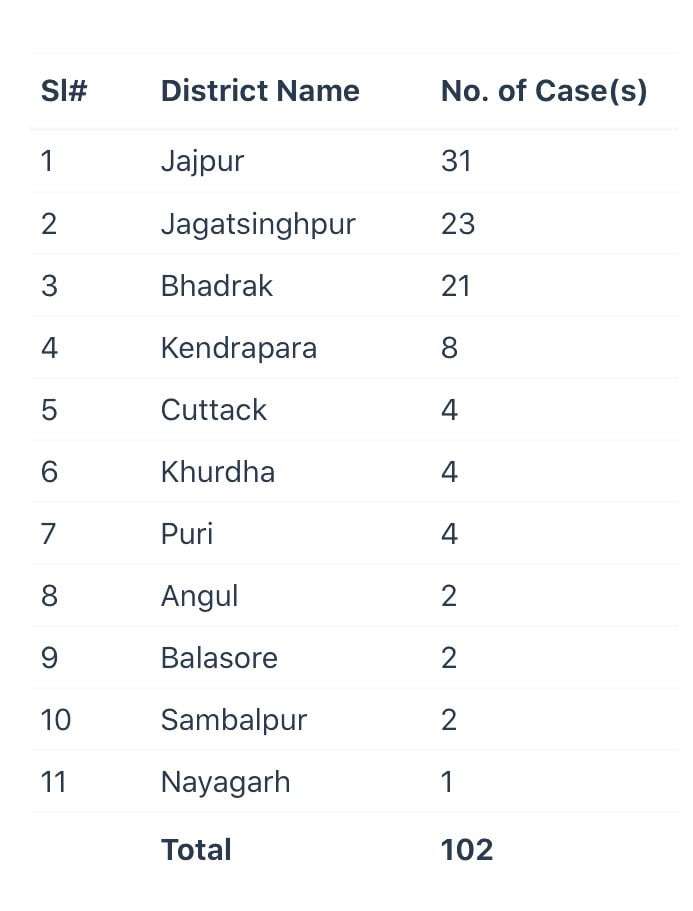Viewport: 693px width, 911px height.
Task: Select Sambalpur in the list
Action: pos(234,720)
